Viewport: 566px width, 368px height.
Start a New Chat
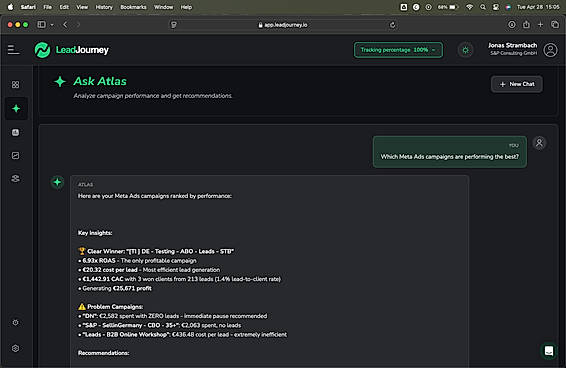(517, 84)
